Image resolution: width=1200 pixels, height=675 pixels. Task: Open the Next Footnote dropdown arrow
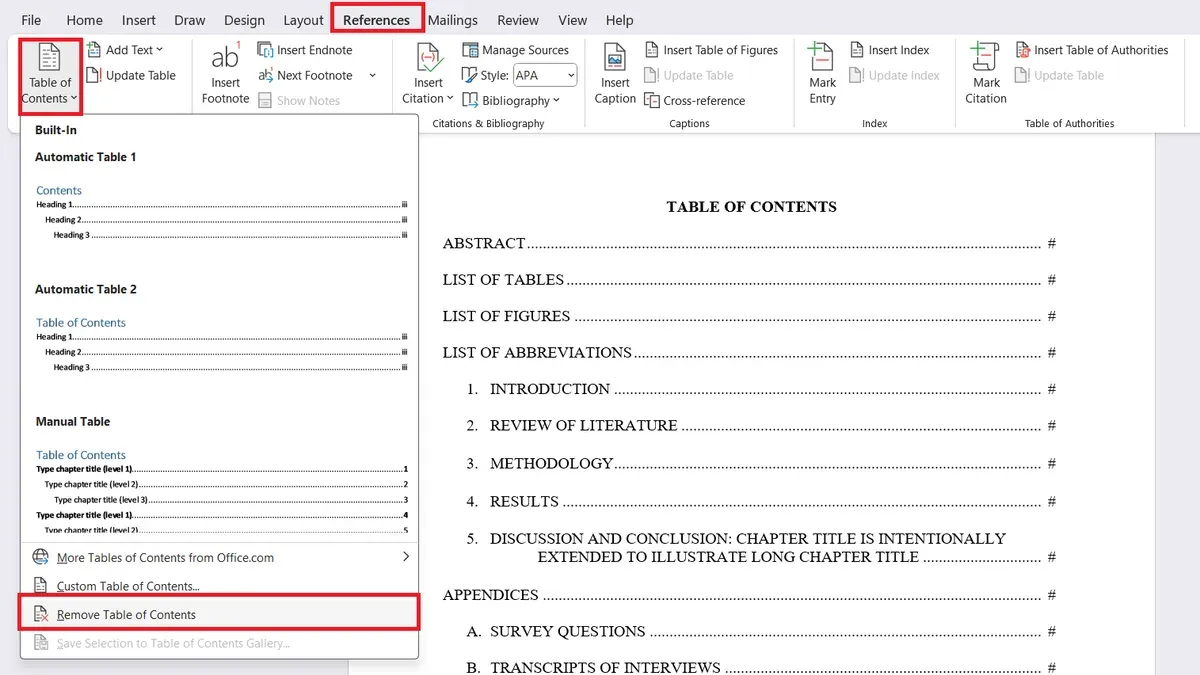[x=373, y=75]
